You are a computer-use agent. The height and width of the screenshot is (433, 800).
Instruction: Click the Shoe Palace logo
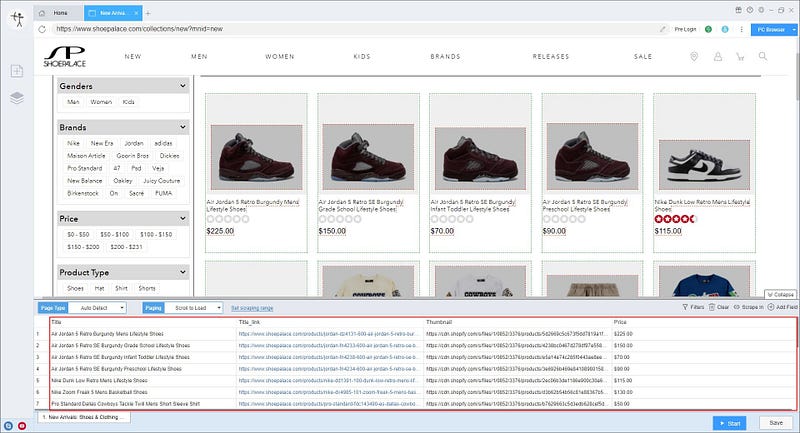(65, 57)
